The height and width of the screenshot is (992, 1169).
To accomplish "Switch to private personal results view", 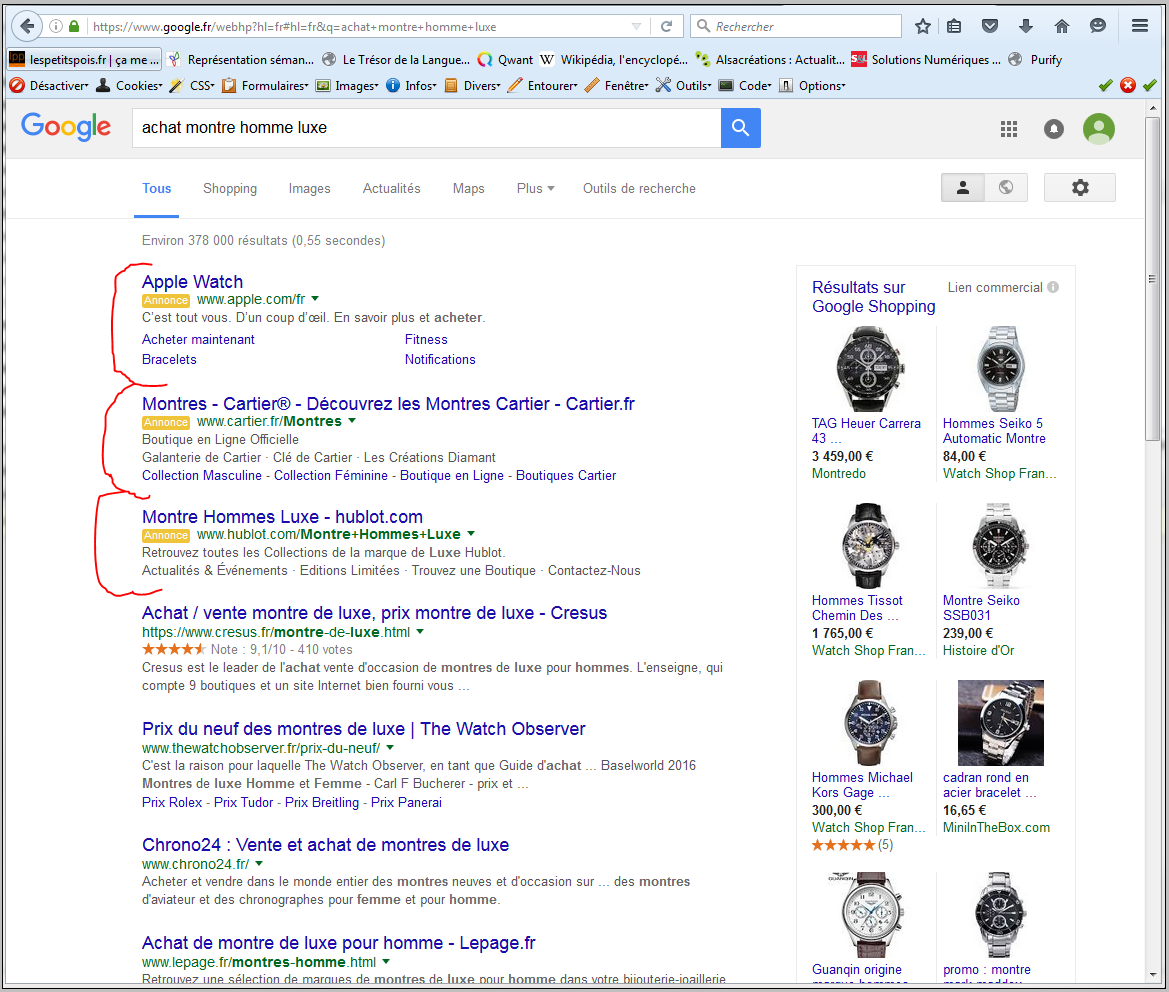I will click(x=962, y=188).
